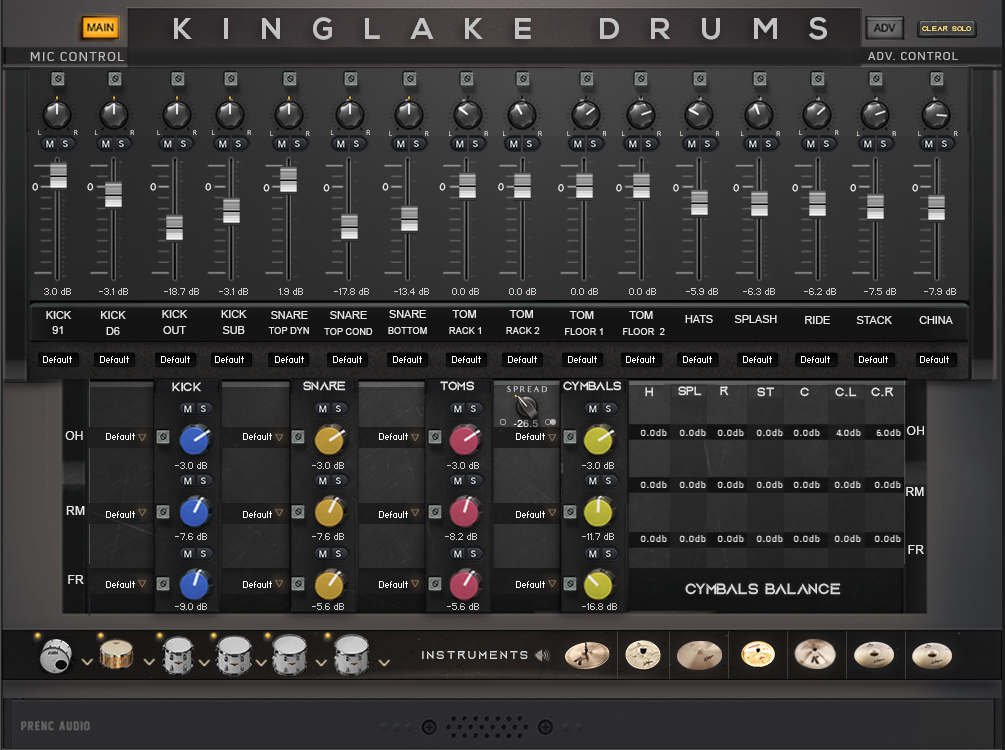Screen dimensions: 1005x750
Task: Solo the Snare RM bus
Action: tap(338, 481)
